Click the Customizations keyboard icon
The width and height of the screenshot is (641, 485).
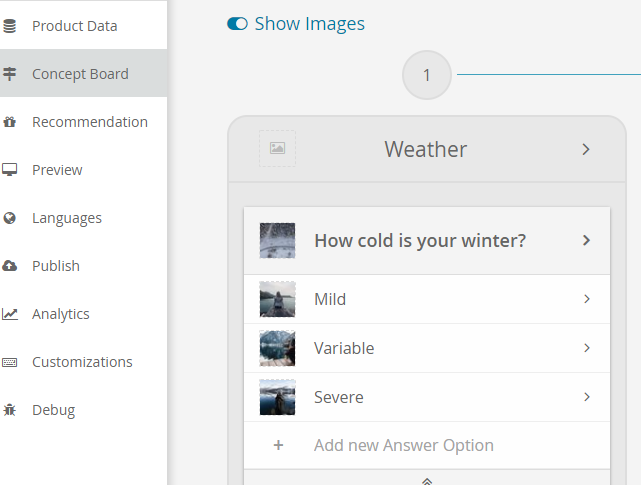coord(10,362)
